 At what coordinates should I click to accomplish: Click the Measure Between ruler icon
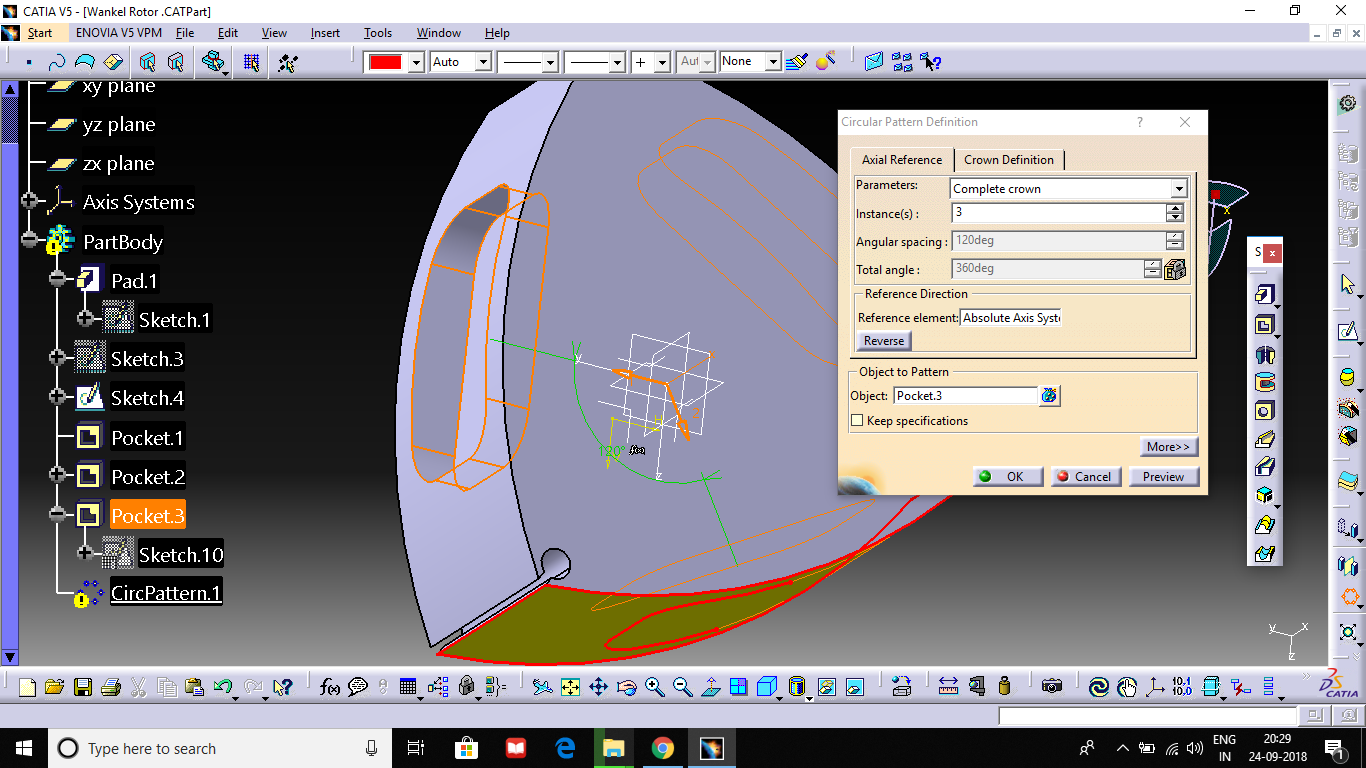pyautogui.click(x=949, y=687)
